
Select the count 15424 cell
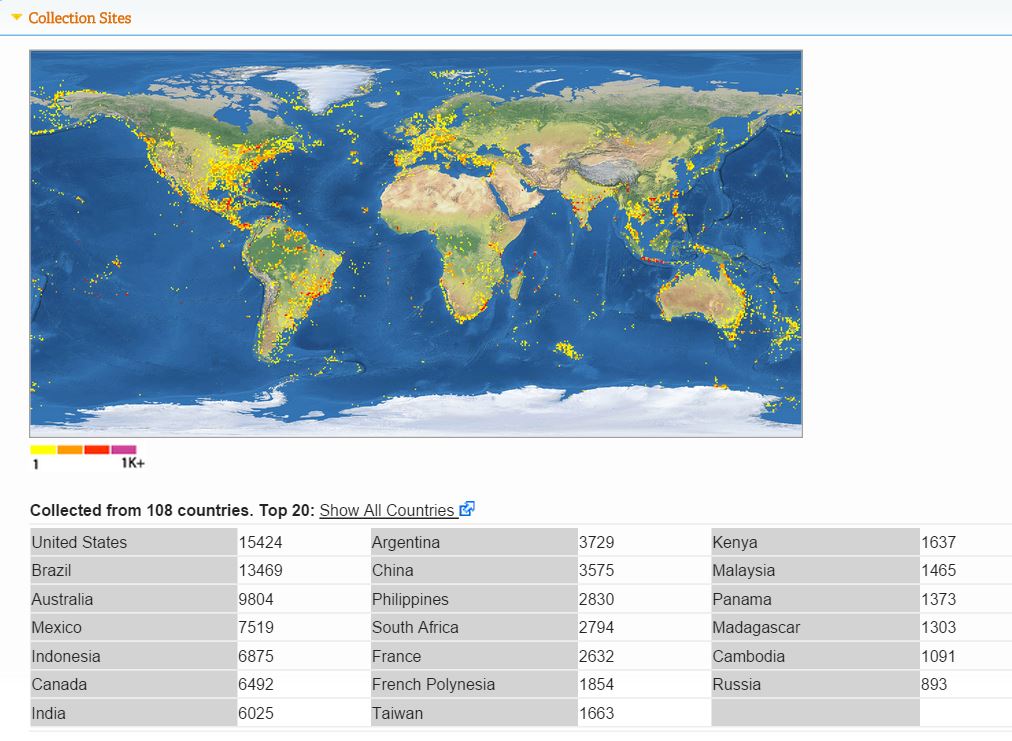point(300,542)
